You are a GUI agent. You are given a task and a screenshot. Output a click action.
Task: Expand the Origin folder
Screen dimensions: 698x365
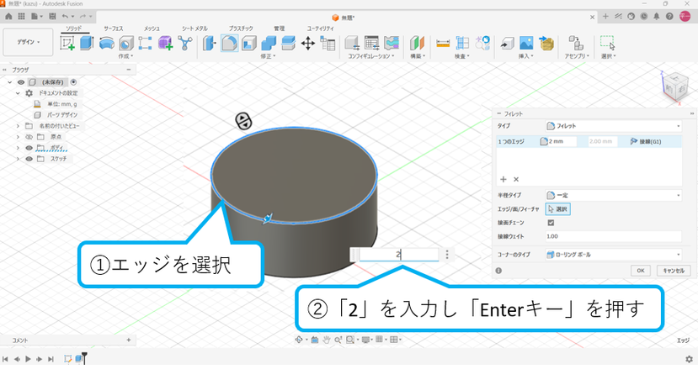click(18, 137)
